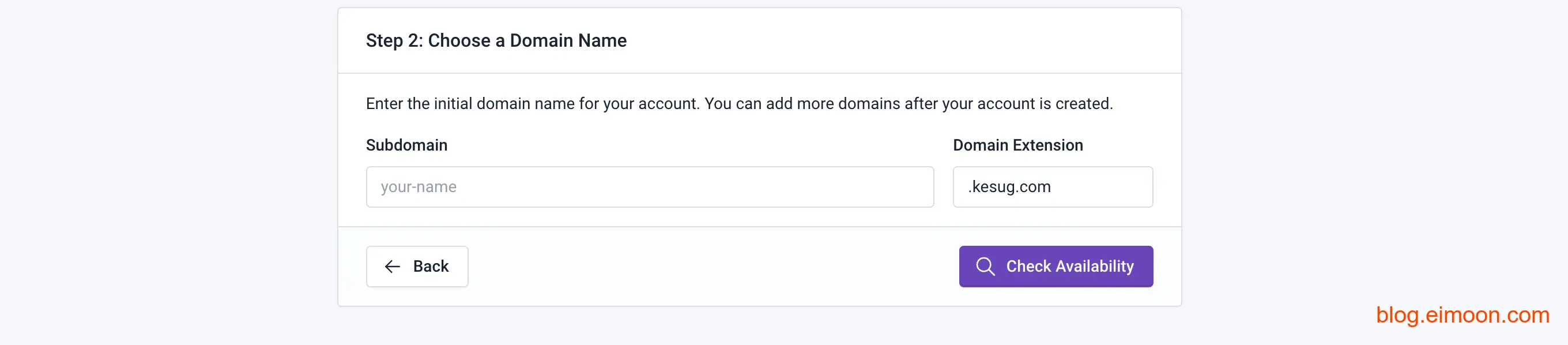This screenshot has width=1568, height=345.
Task: Go back using the Back button
Action: 417,267
